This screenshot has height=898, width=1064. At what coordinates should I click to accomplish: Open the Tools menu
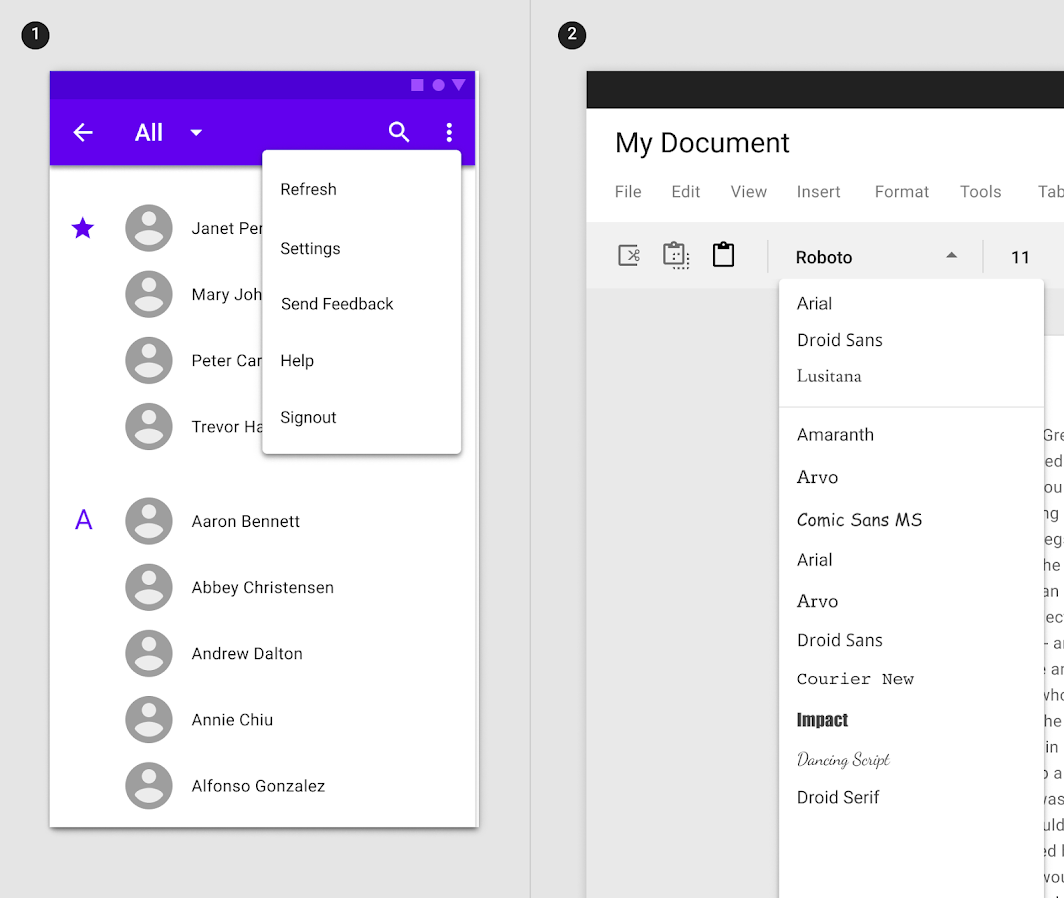980,192
